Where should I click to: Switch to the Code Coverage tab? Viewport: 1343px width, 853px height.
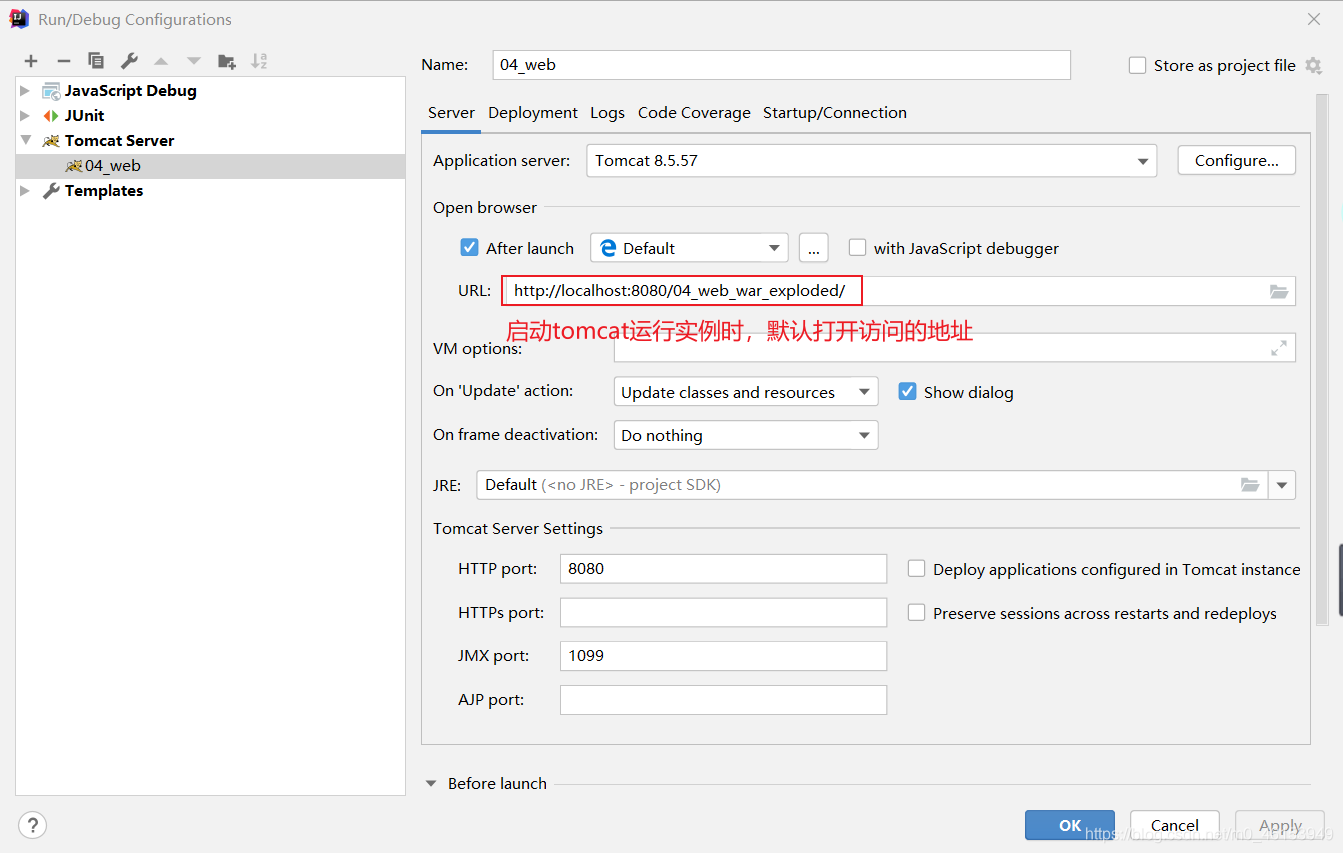[694, 113]
